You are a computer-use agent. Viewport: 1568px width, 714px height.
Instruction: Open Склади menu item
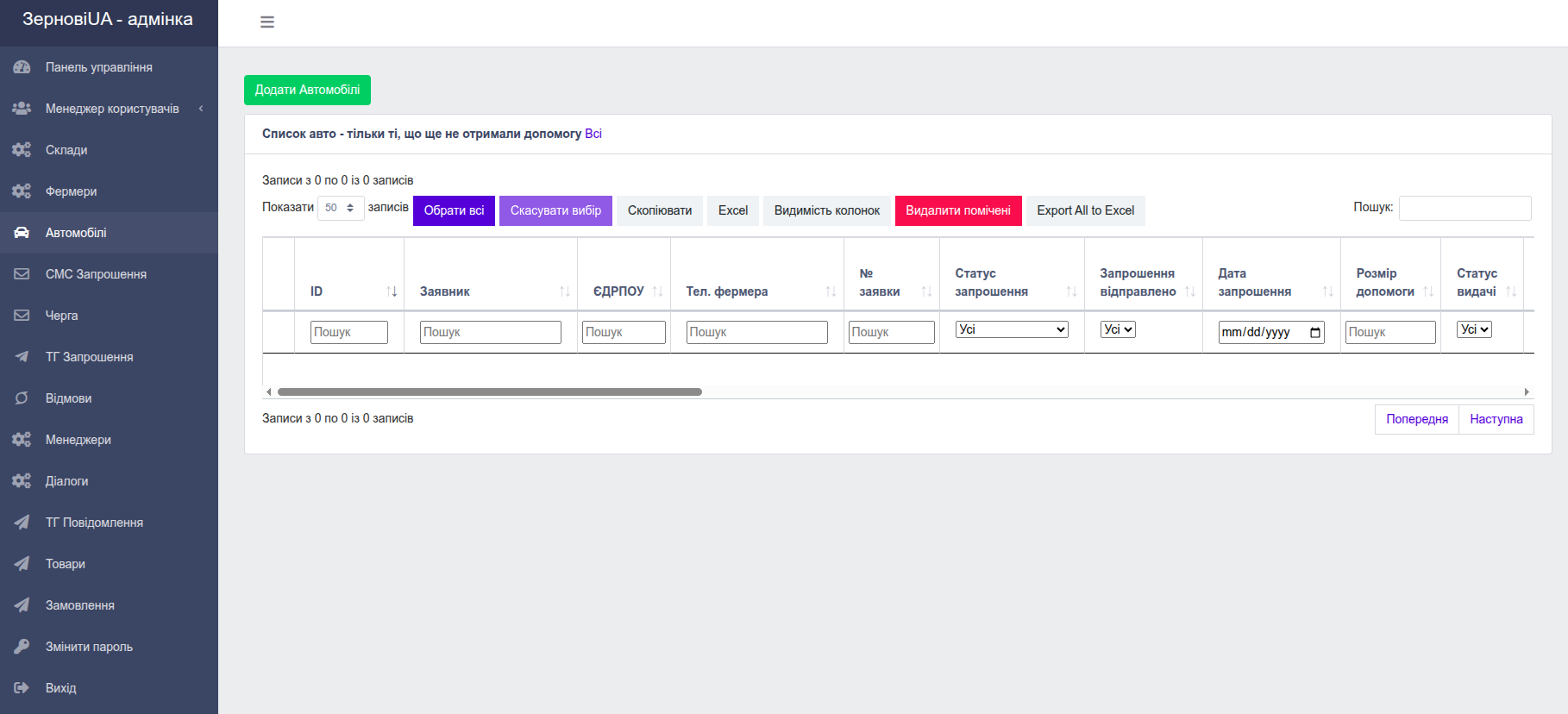click(x=109, y=150)
